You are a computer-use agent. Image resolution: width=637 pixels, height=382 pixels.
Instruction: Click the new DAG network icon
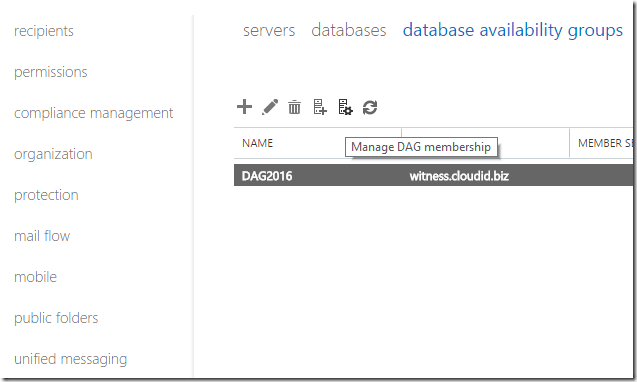tap(320, 107)
